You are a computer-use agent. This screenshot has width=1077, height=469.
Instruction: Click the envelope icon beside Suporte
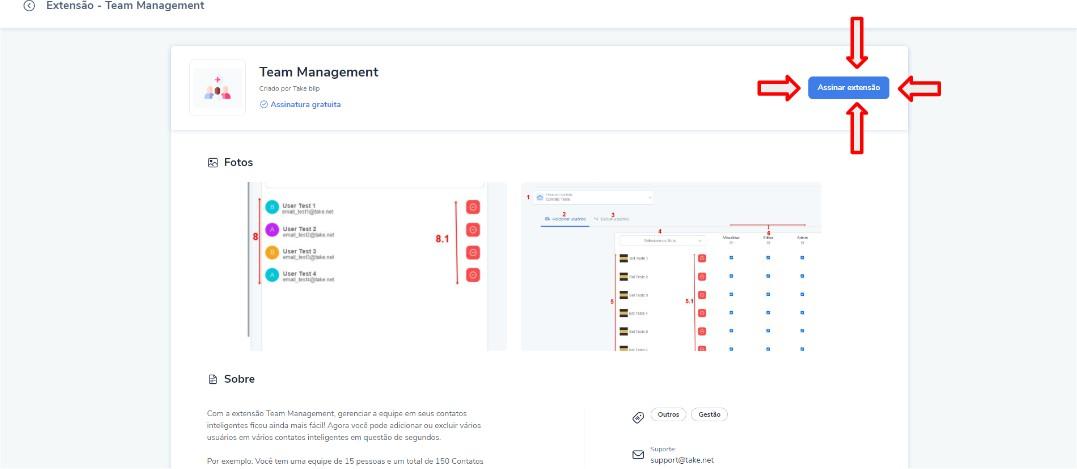638,454
